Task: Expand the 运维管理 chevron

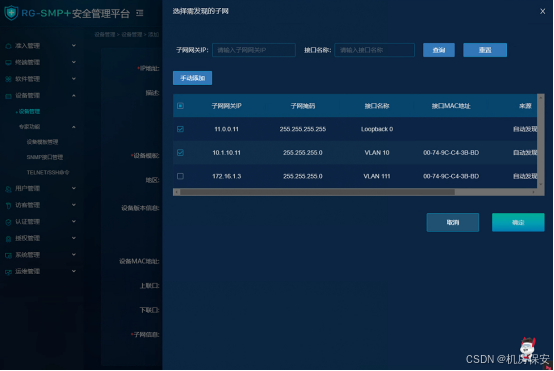Action: pos(74,271)
